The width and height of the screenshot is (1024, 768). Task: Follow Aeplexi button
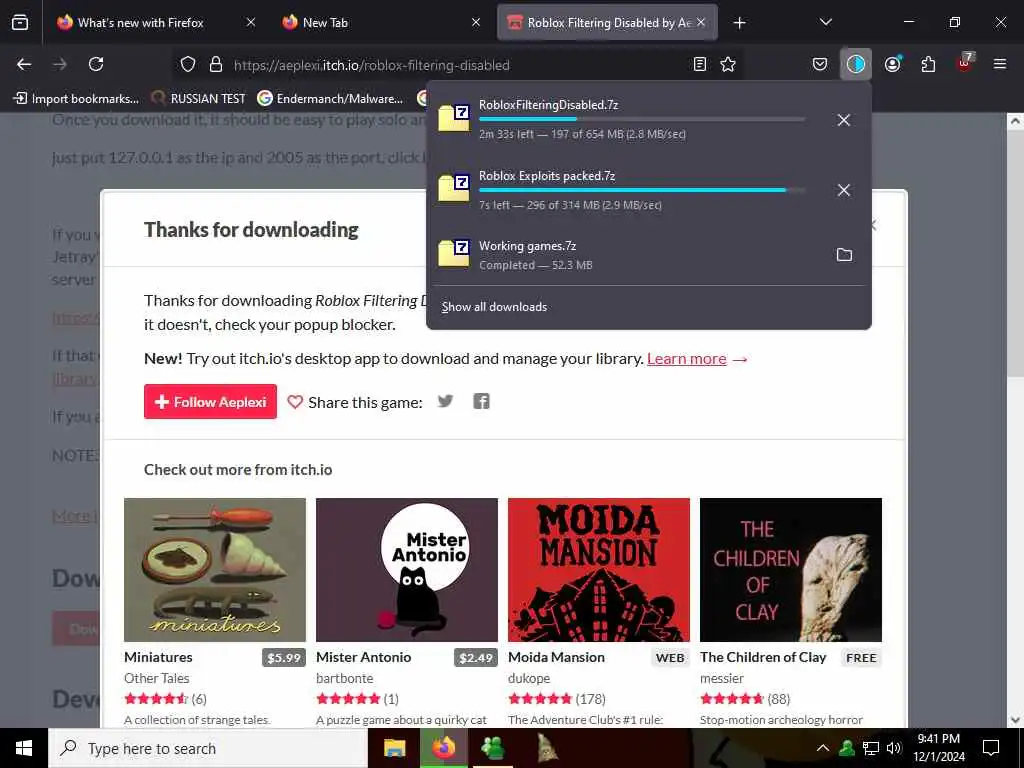point(210,402)
